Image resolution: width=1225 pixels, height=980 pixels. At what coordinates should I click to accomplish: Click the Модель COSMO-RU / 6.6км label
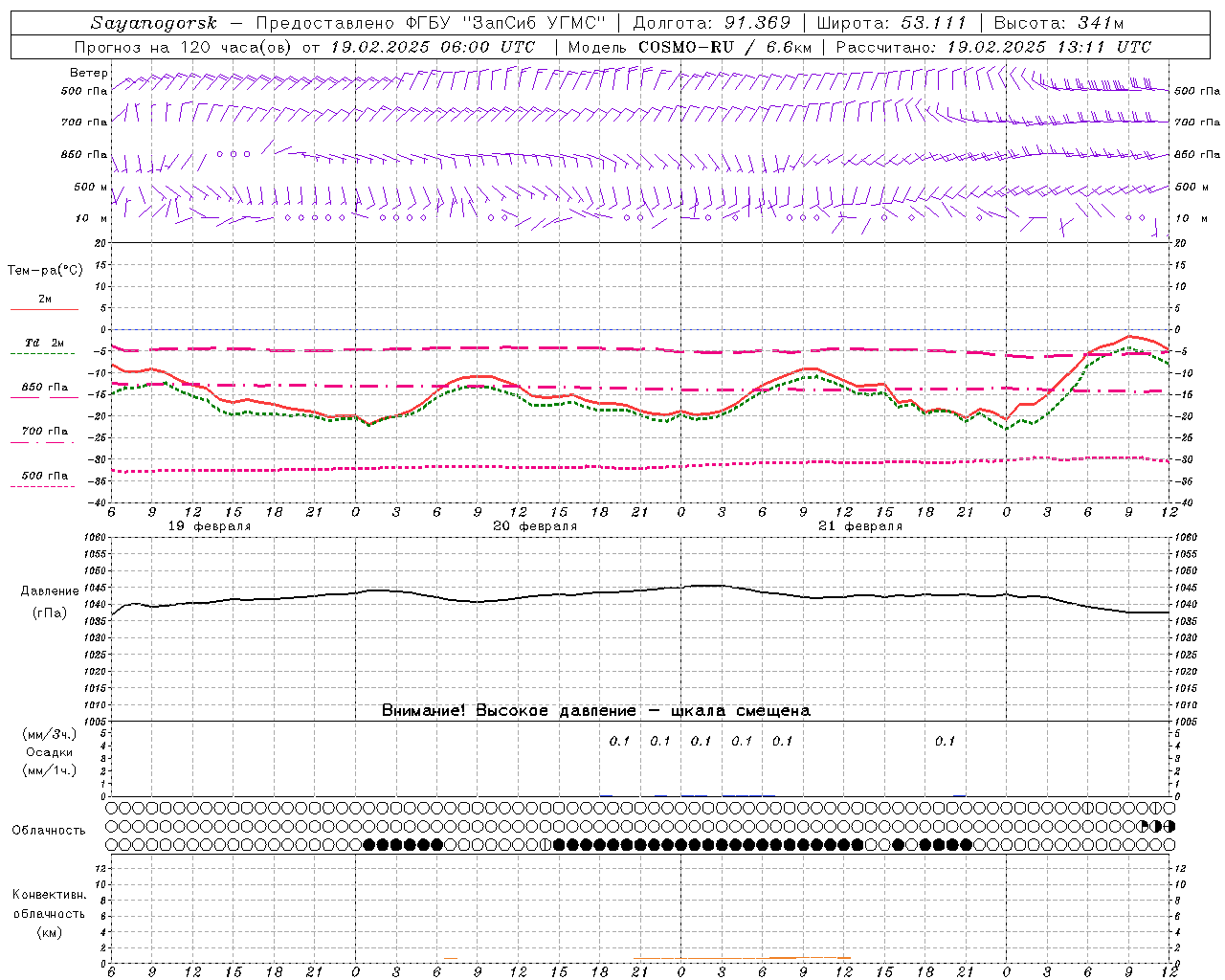tap(690, 47)
